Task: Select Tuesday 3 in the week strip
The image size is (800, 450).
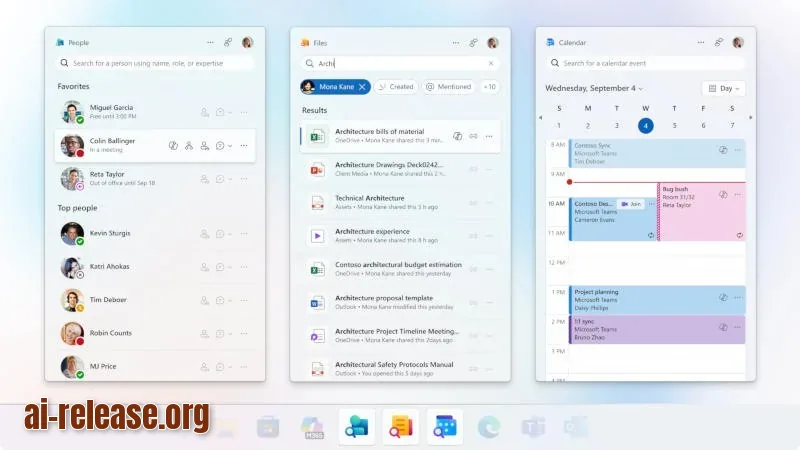Action: (x=617, y=126)
